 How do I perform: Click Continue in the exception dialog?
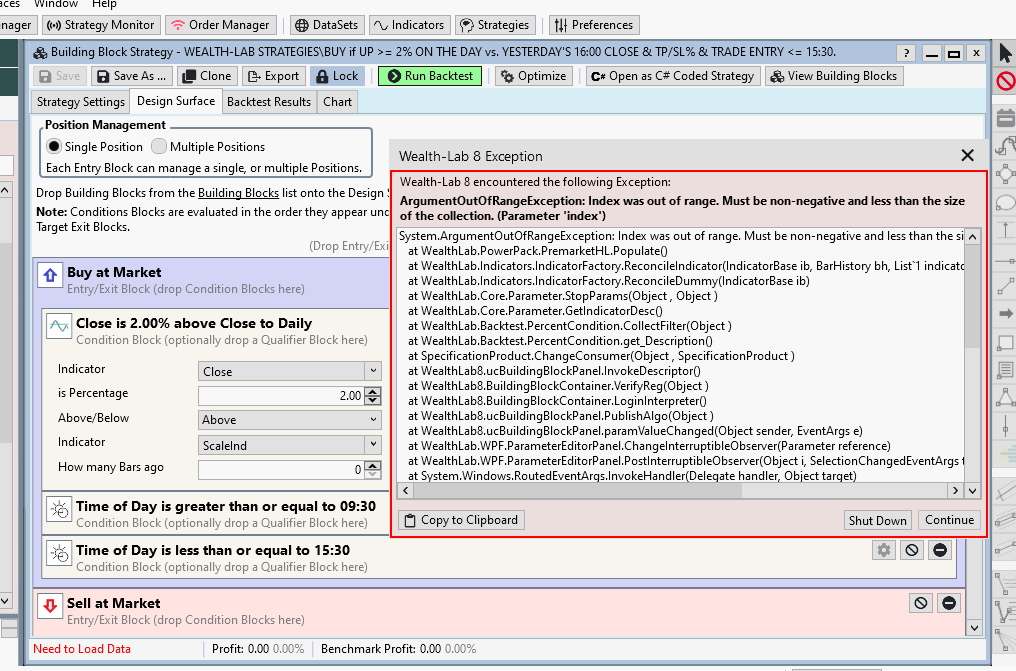pos(949,520)
